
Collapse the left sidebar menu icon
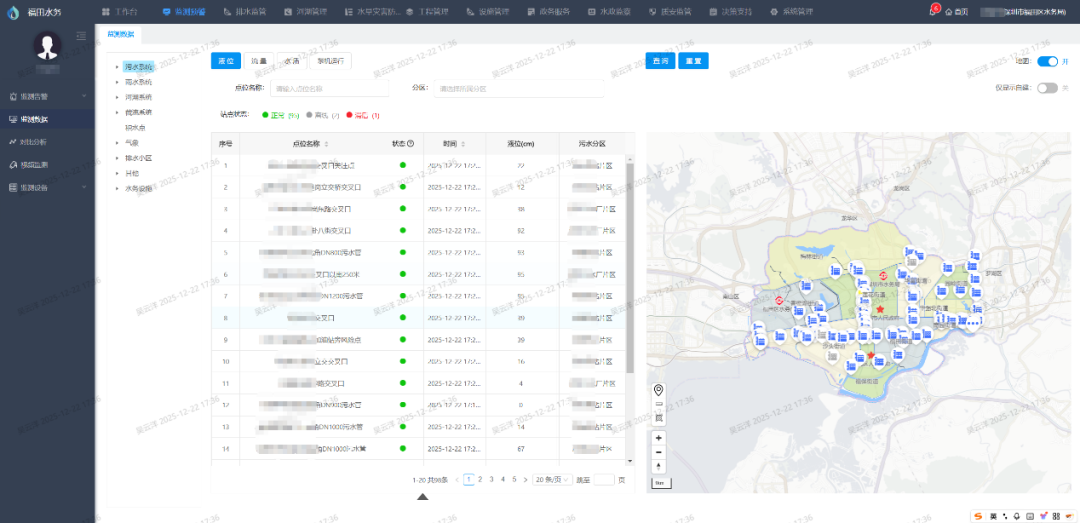[x=81, y=36]
